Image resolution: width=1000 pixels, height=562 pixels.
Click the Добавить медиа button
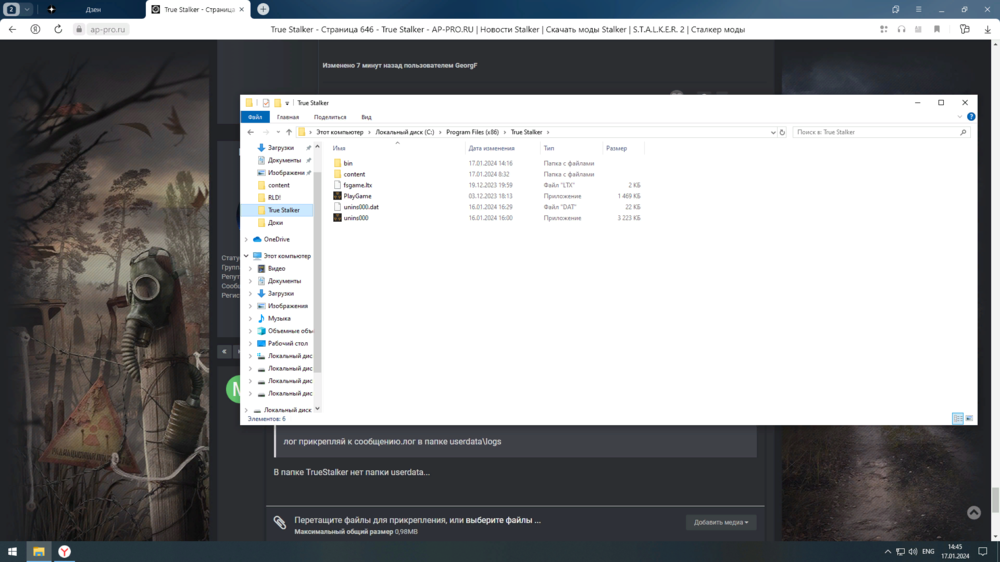click(x=720, y=522)
